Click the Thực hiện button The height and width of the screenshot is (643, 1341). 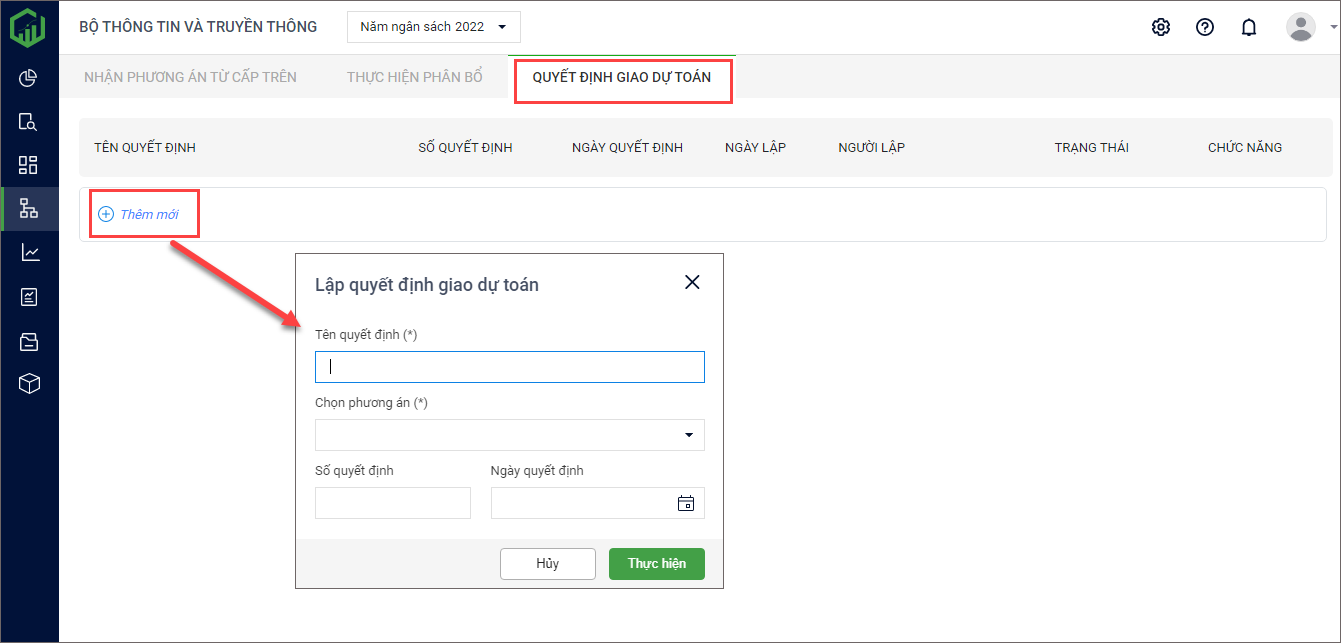point(656,564)
